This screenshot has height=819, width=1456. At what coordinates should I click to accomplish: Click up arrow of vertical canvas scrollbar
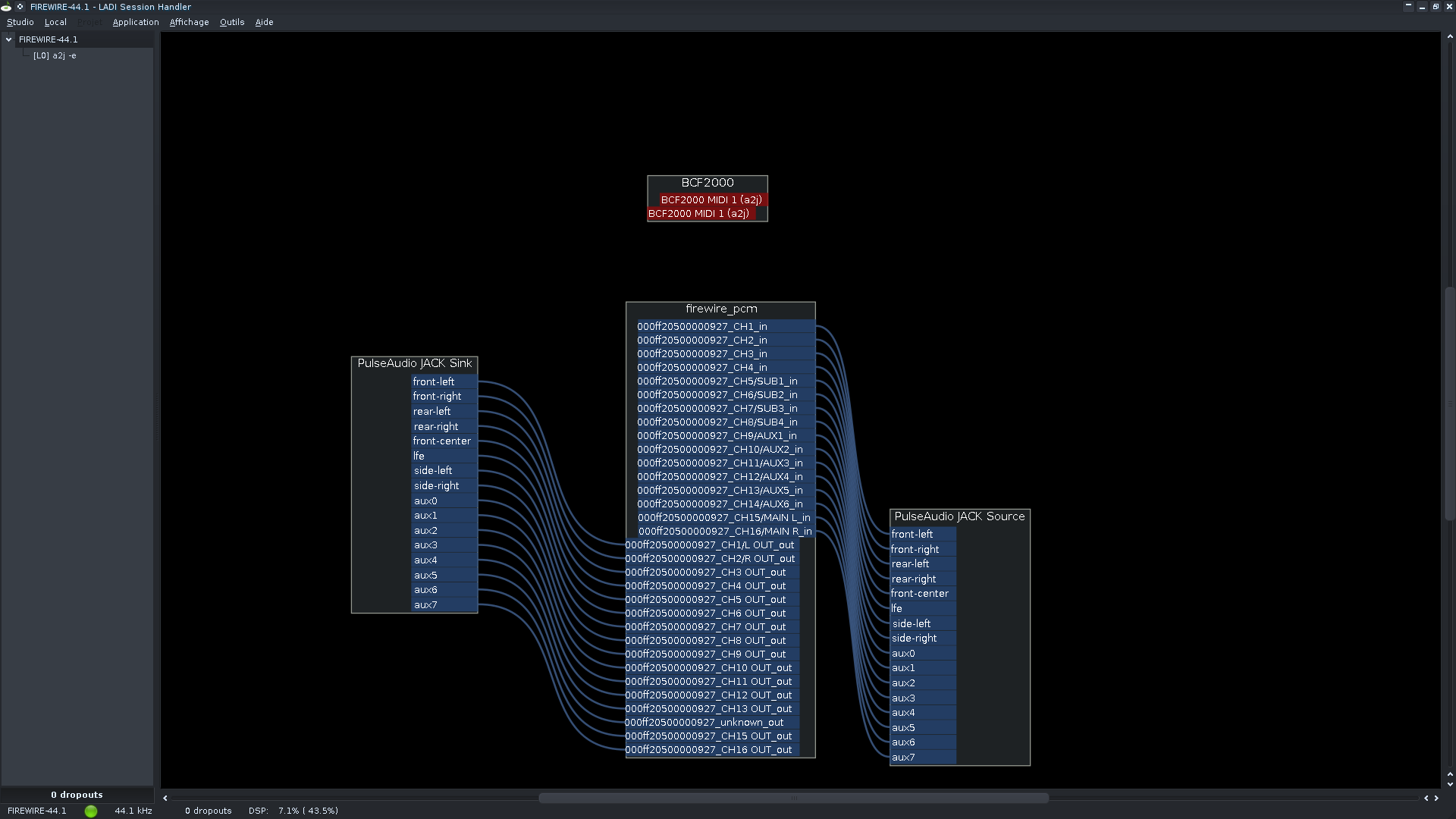(x=1449, y=36)
